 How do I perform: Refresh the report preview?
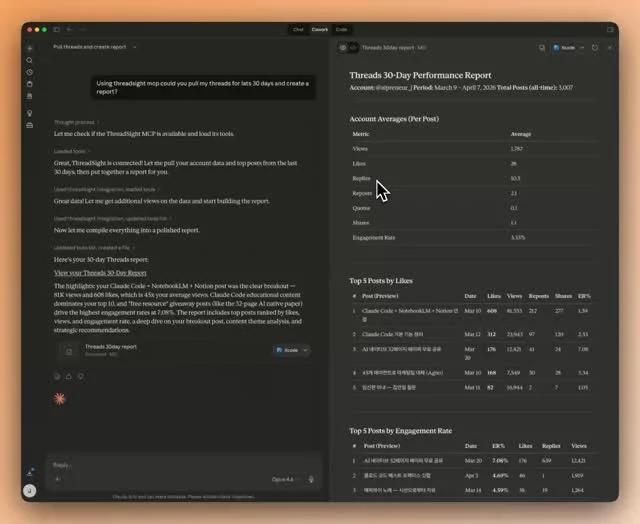(x=595, y=48)
